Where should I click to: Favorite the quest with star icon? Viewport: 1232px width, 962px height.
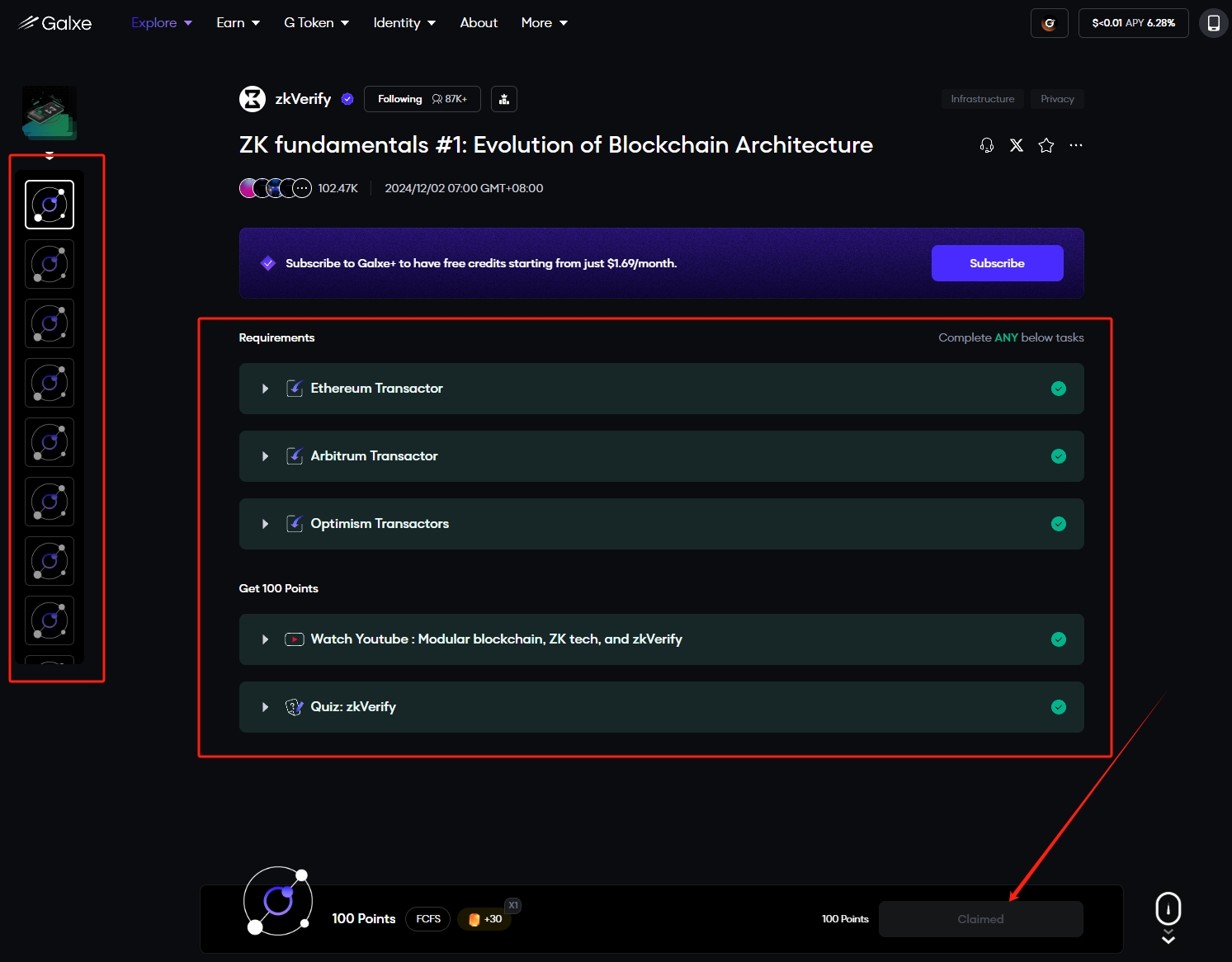[1046, 145]
